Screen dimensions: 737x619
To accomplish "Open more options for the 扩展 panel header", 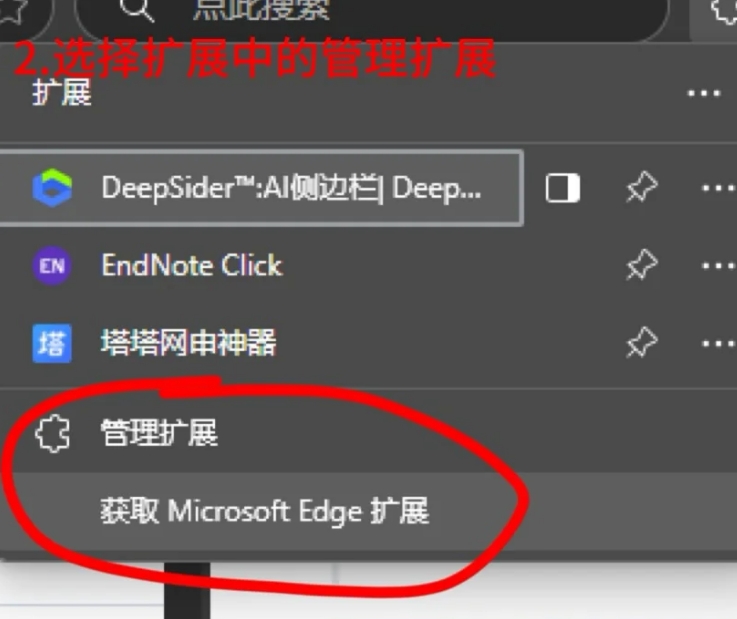I will click(704, 93).
